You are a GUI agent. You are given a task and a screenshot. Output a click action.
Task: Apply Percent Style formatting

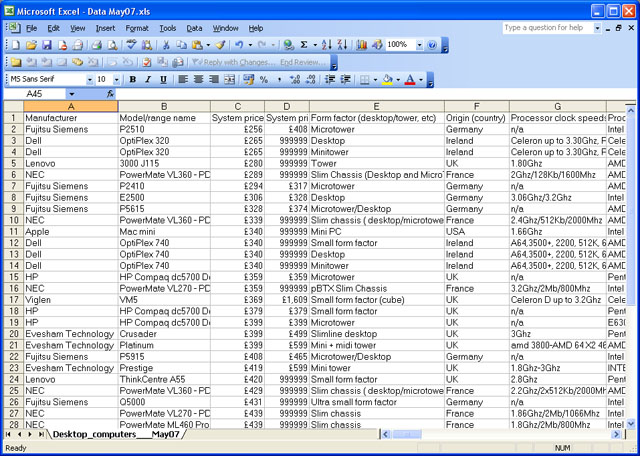pos(264,80)
